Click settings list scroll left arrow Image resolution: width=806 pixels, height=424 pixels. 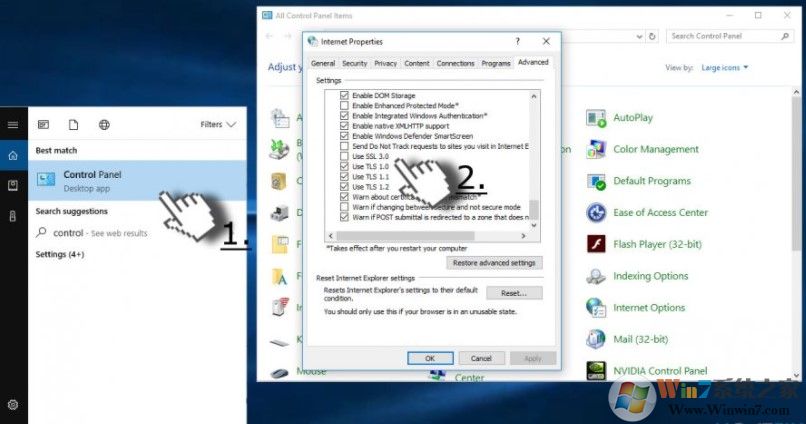pos(331,236)
